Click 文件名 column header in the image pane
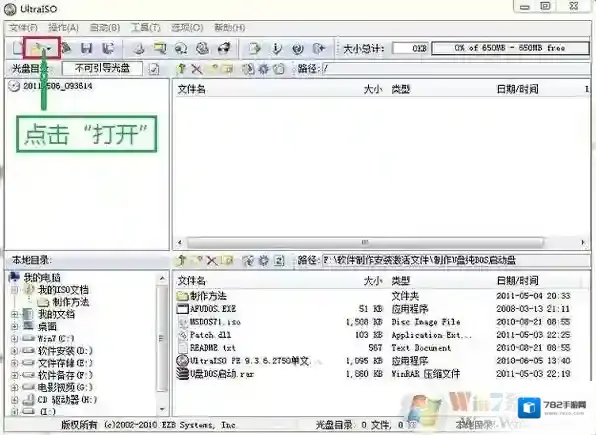The height and width of the screenshot is (435, 596). click(192, 89)
